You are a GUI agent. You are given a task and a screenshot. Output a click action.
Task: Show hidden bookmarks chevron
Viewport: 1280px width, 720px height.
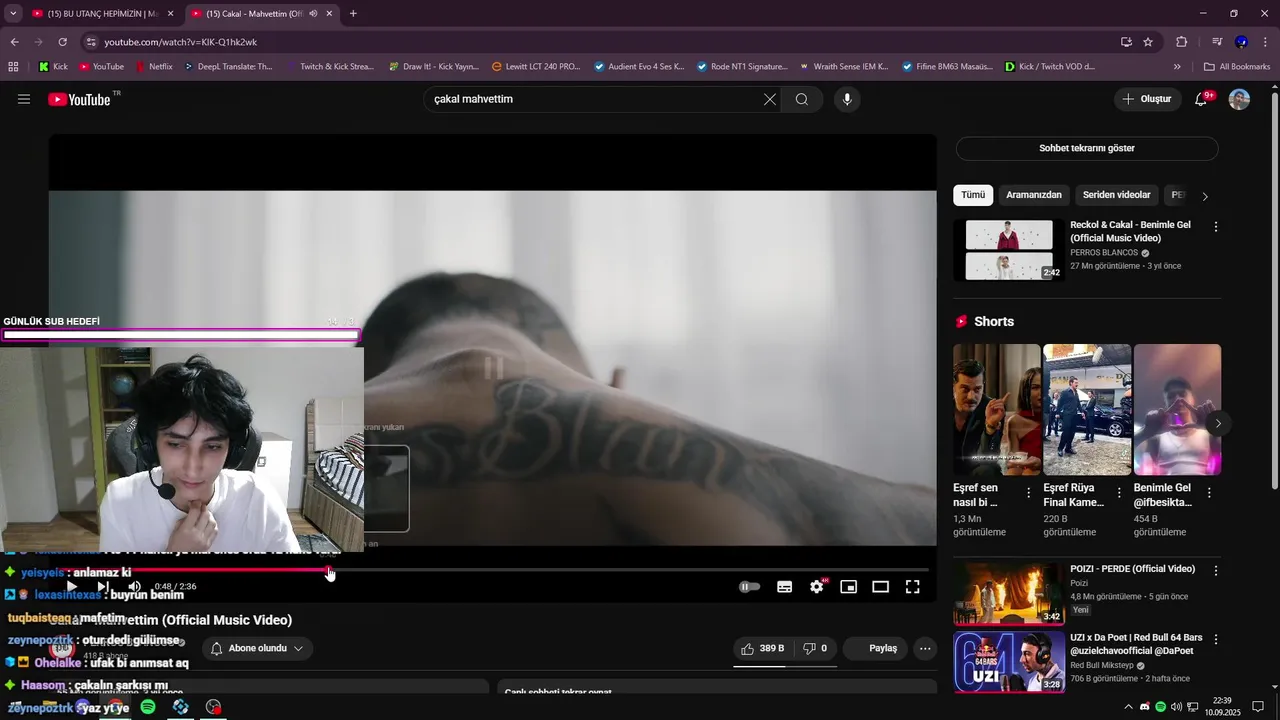(1177, 67)
